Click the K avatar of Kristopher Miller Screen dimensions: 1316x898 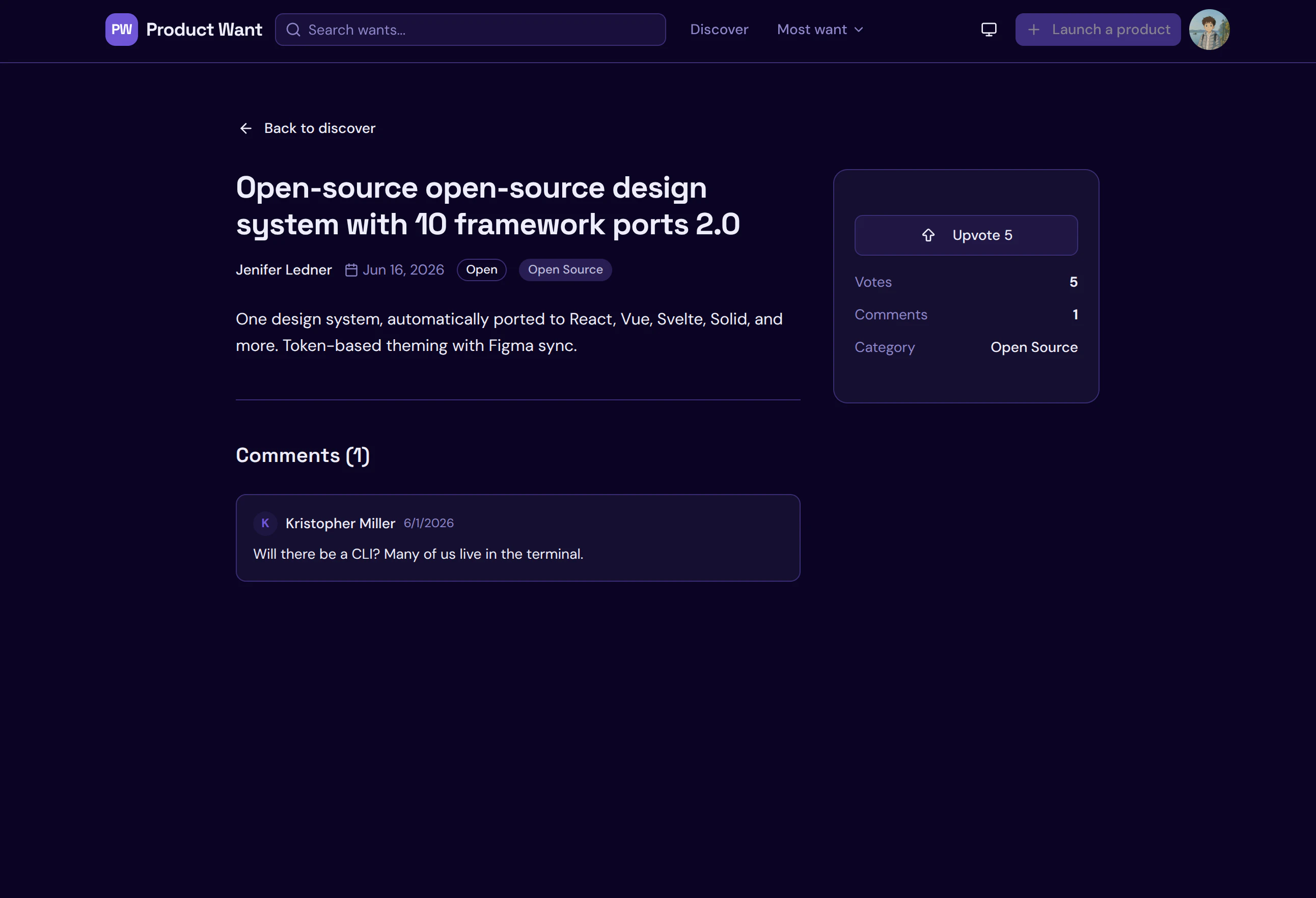[x=265, y=523]
